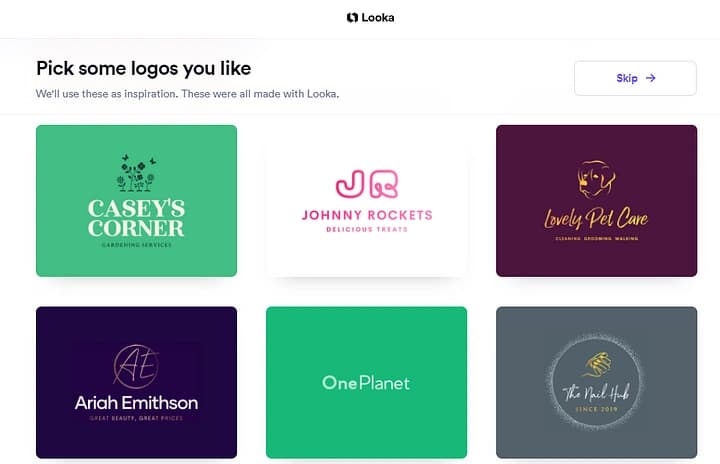Viewport: 720px width, 464px height.
Task: Click The Nail Hub script text
Action: click(x=596, y=392)
